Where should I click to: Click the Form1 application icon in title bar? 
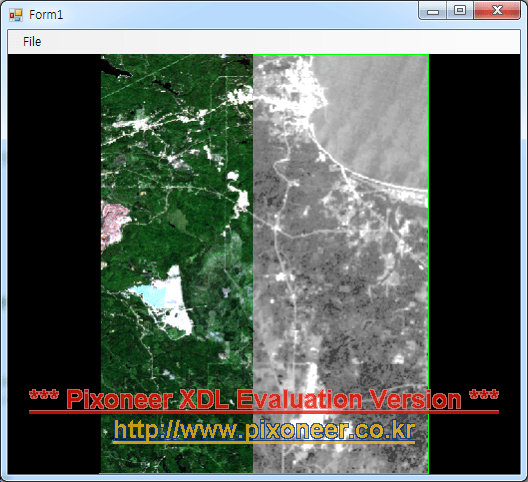coord(16,15)
